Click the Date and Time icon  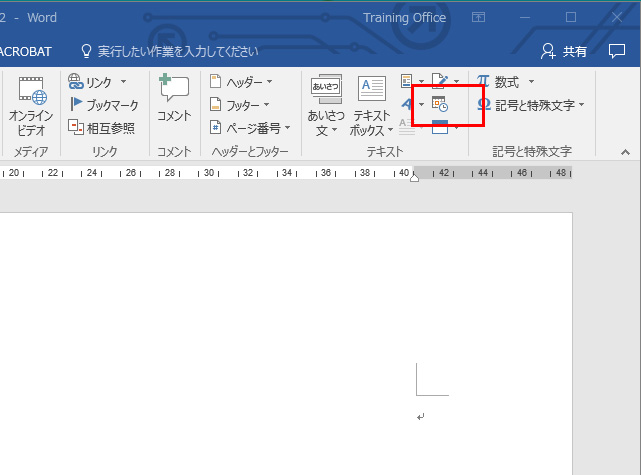(441, 104)
